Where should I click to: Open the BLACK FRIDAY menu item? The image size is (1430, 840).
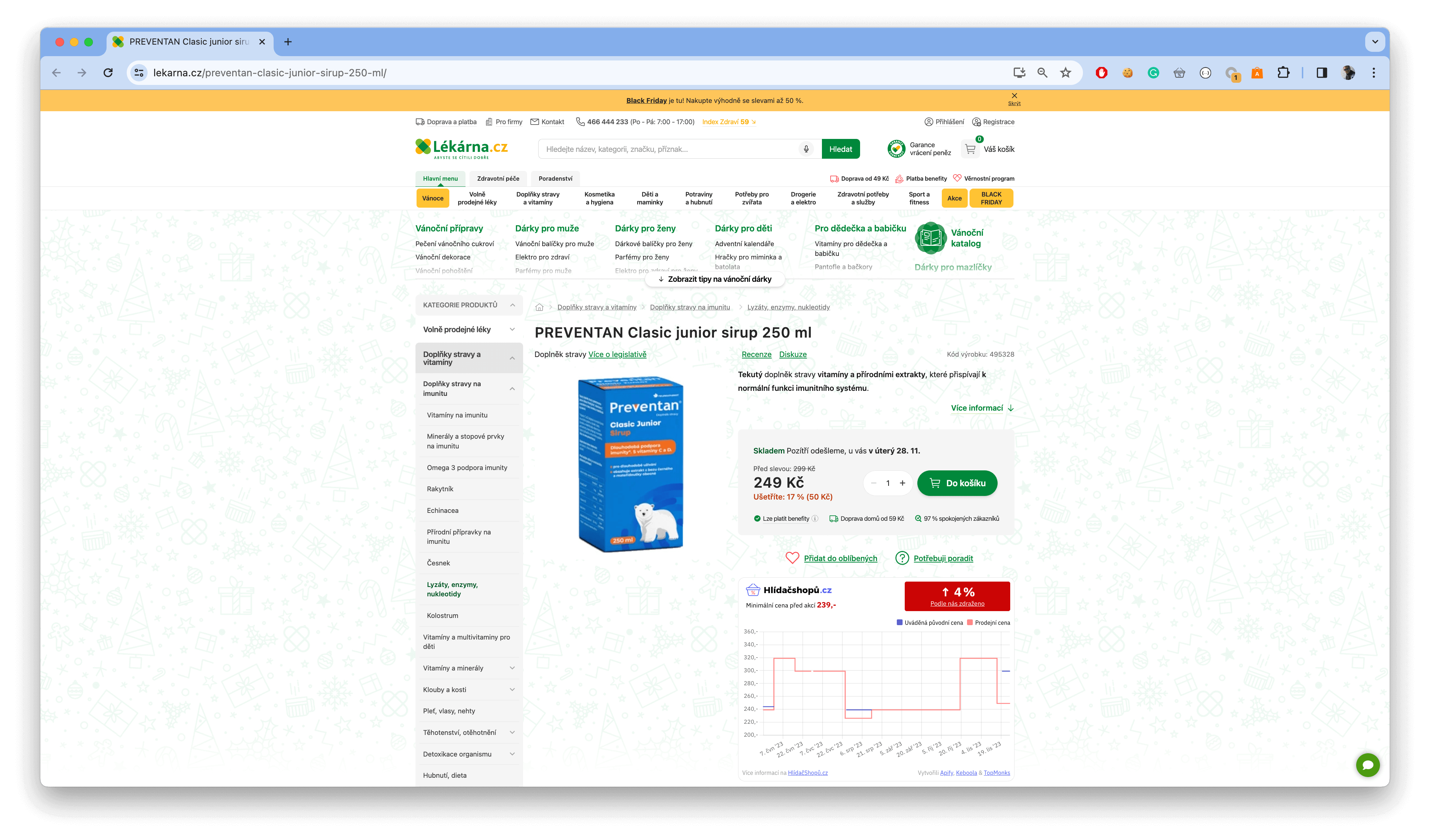991,198
